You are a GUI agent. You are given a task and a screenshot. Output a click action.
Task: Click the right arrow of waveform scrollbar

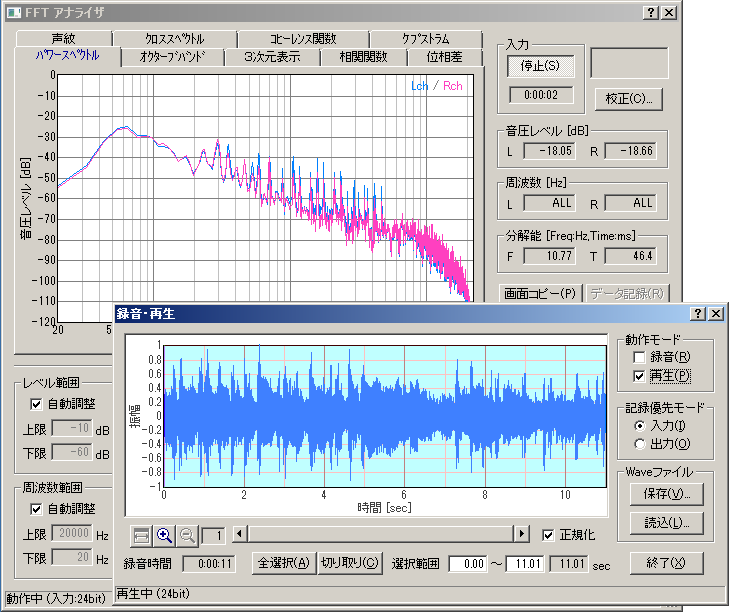(521, 533)
